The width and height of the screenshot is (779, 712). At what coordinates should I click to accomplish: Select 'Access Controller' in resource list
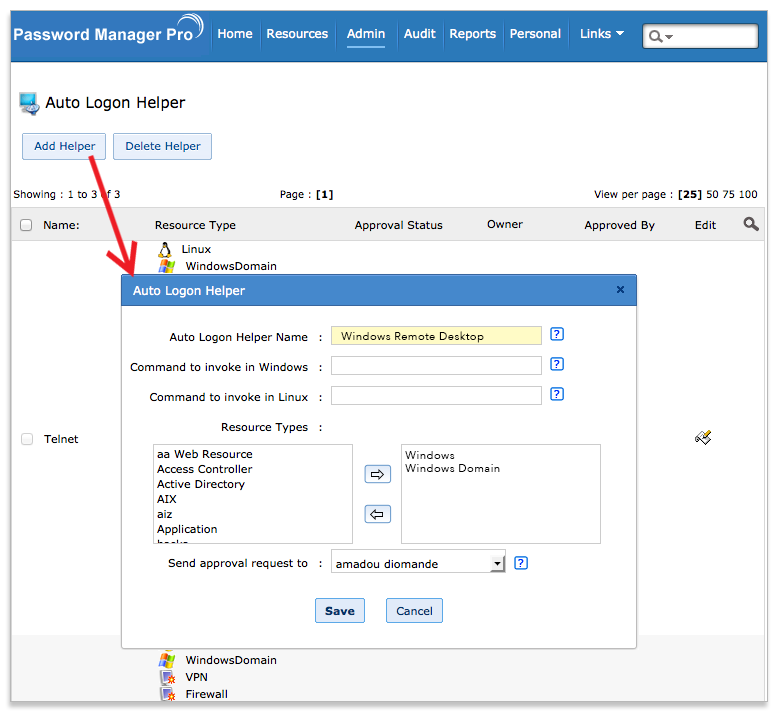coord(205,469)
